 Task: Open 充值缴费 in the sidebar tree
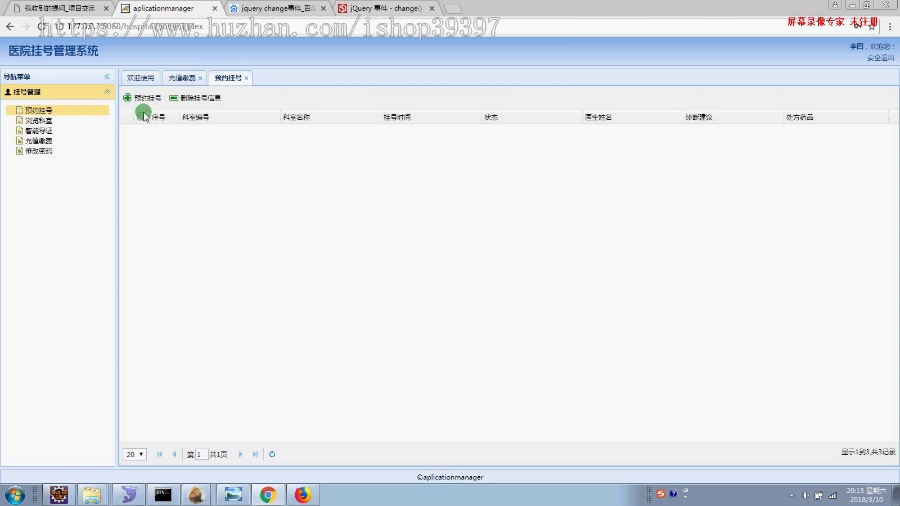[x=38, y=141]
